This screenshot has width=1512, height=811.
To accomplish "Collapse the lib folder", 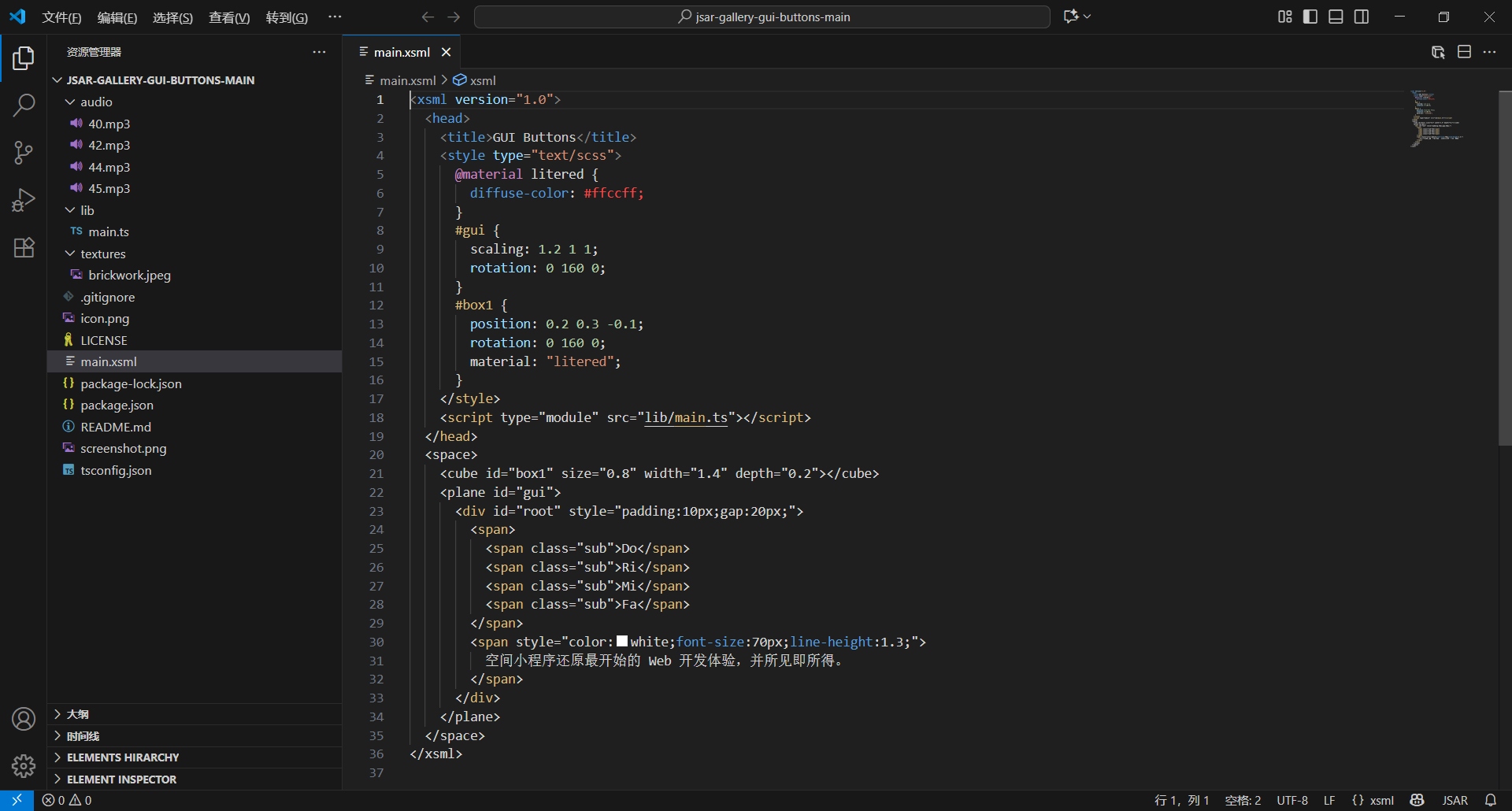I will (70, 210).
